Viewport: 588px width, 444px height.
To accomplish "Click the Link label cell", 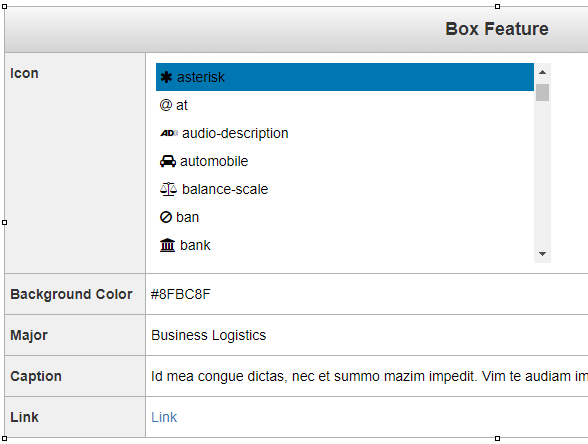I will click(x=75, y=417).
